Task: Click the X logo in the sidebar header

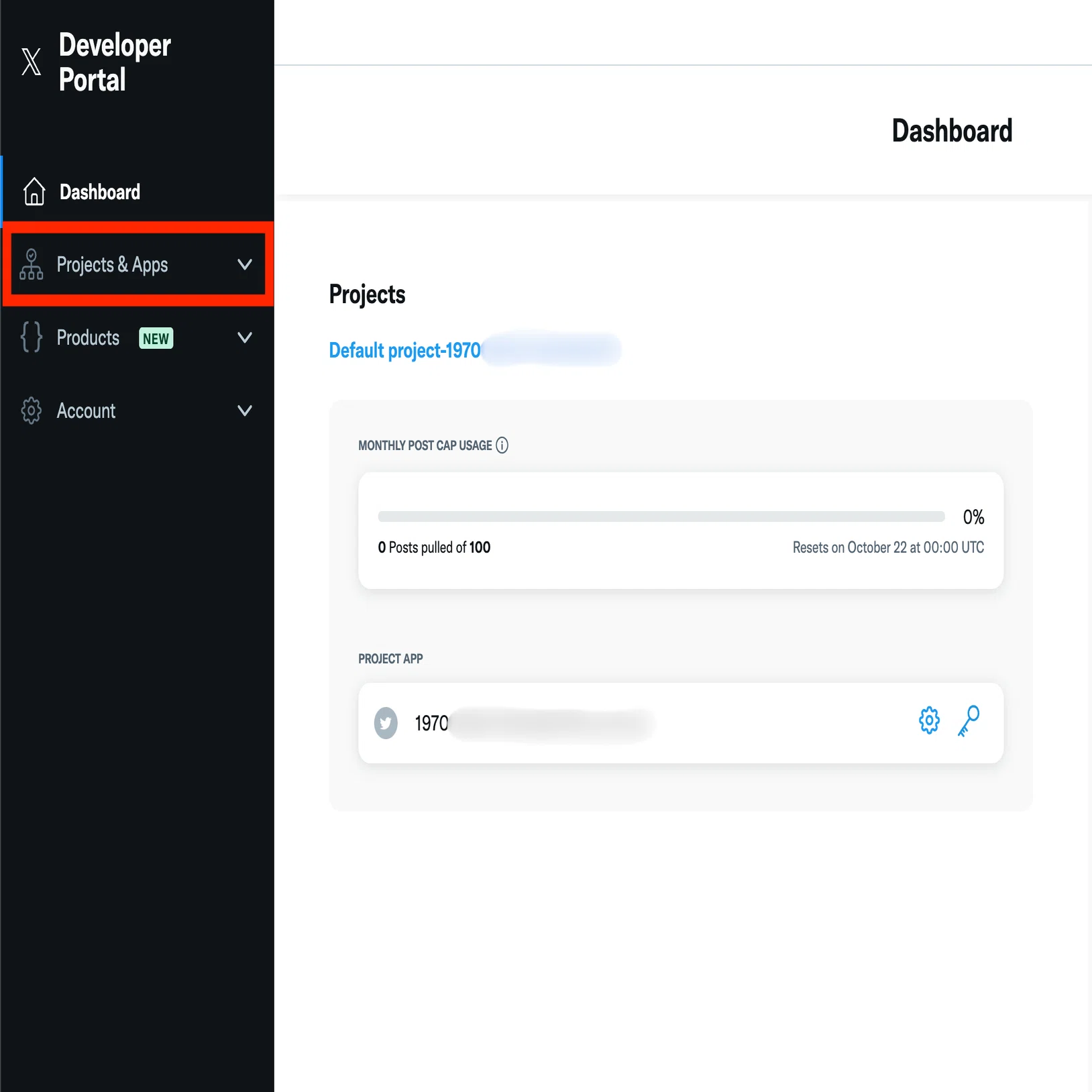Action: [31, 62]
